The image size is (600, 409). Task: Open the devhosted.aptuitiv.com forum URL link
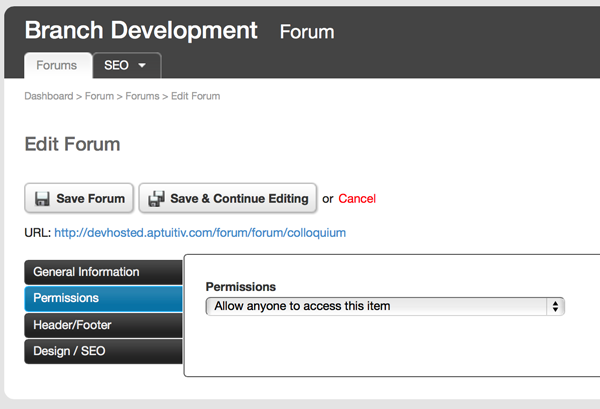[200, 233]
